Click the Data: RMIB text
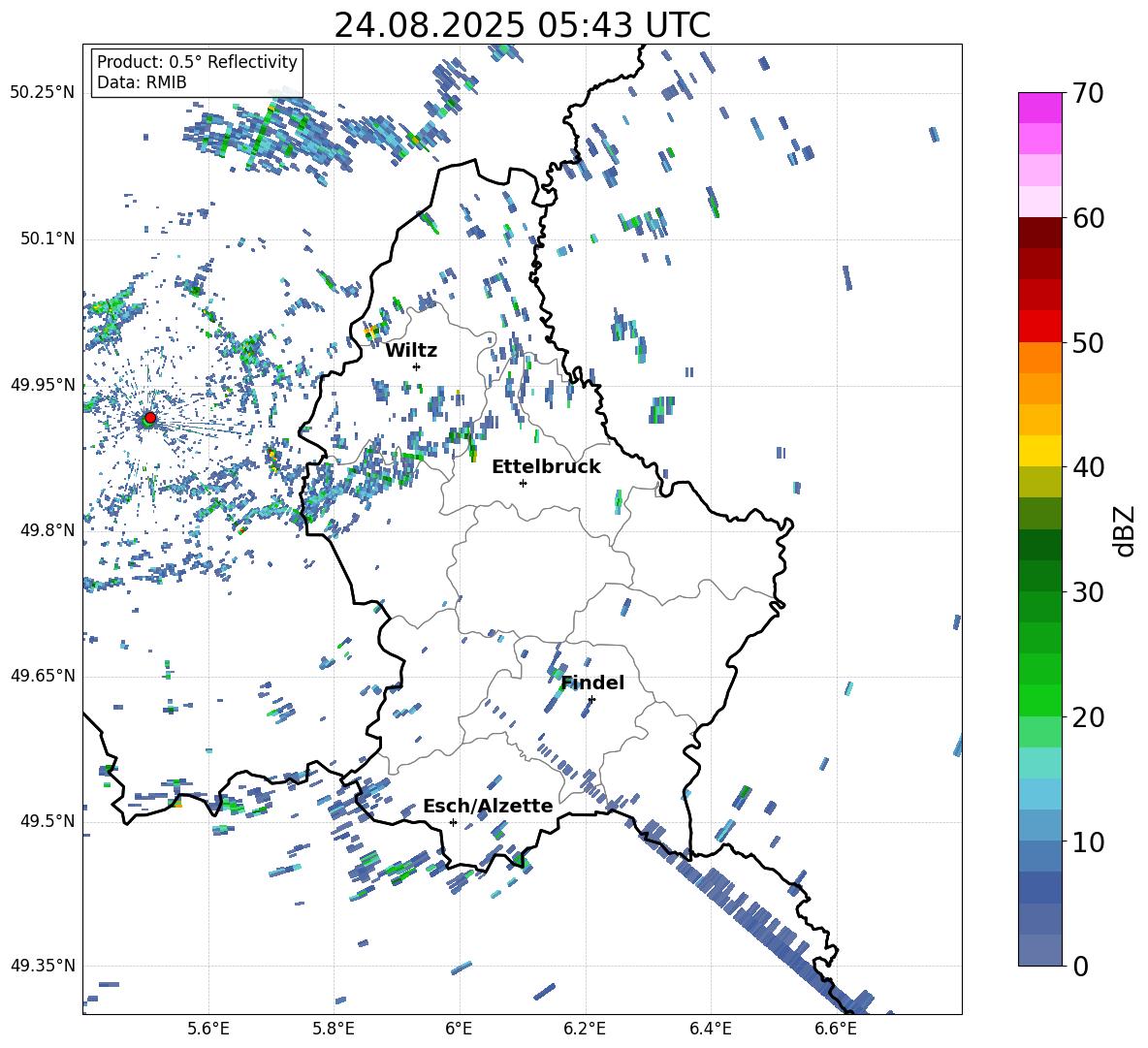 coord(142,82)
